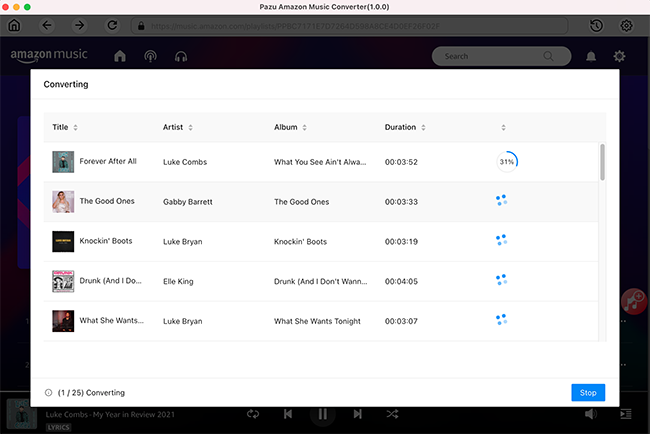Click the 31% progress circle
650x434 pixels.
(x=507, y=162)
